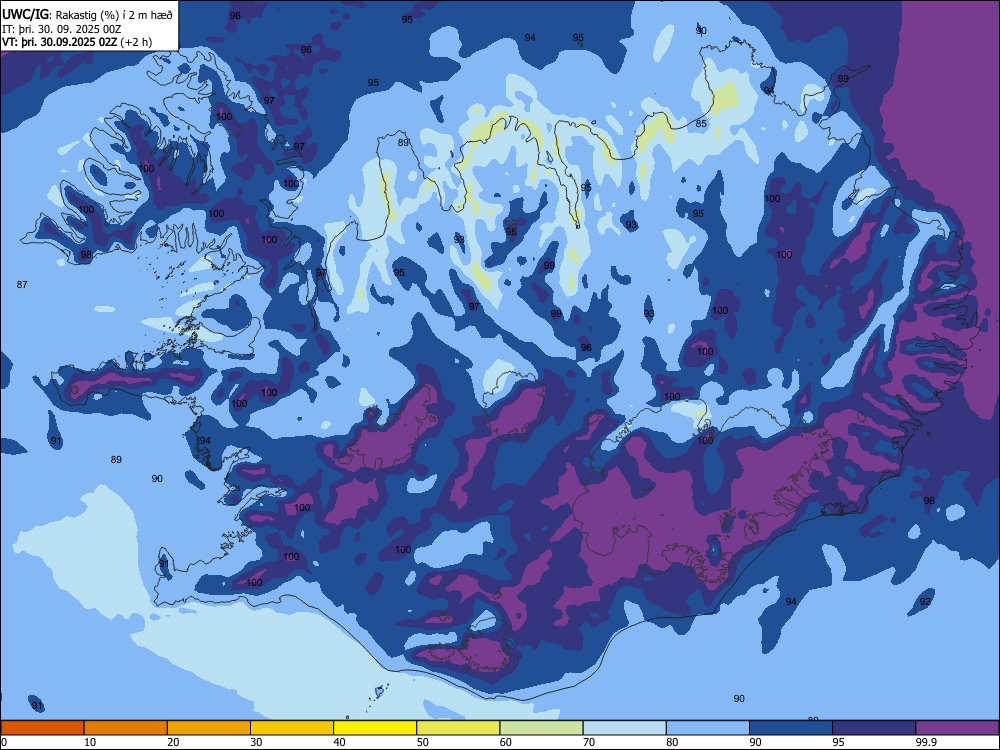This screenshot has height=750, width=1000.
Task: Click the pale blue 70–80 legend swatch
Action: [624, 728]
